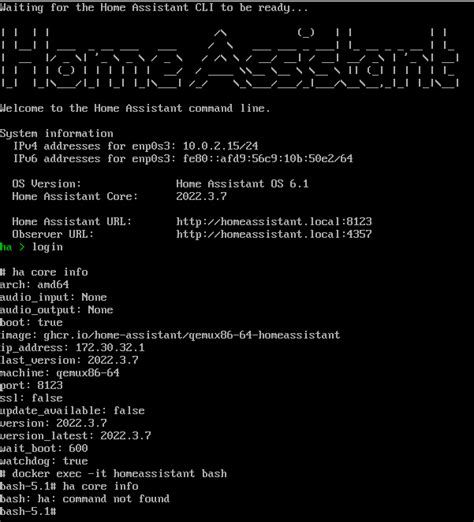Click the image ghcr.io qemux86-64-homeassistant line
The height and width of the screenshot is (522, 474).
click(x=170, y=335)
